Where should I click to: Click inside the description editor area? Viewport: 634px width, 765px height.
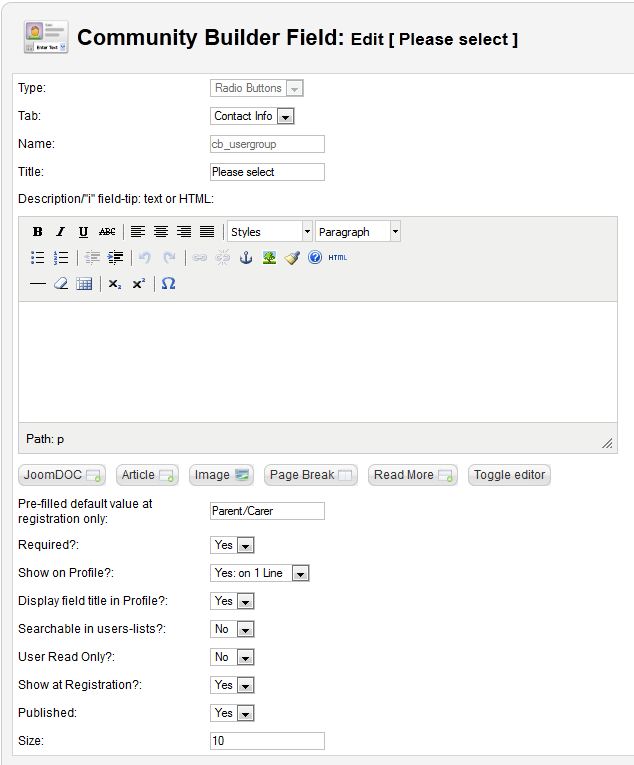point(318,362)
